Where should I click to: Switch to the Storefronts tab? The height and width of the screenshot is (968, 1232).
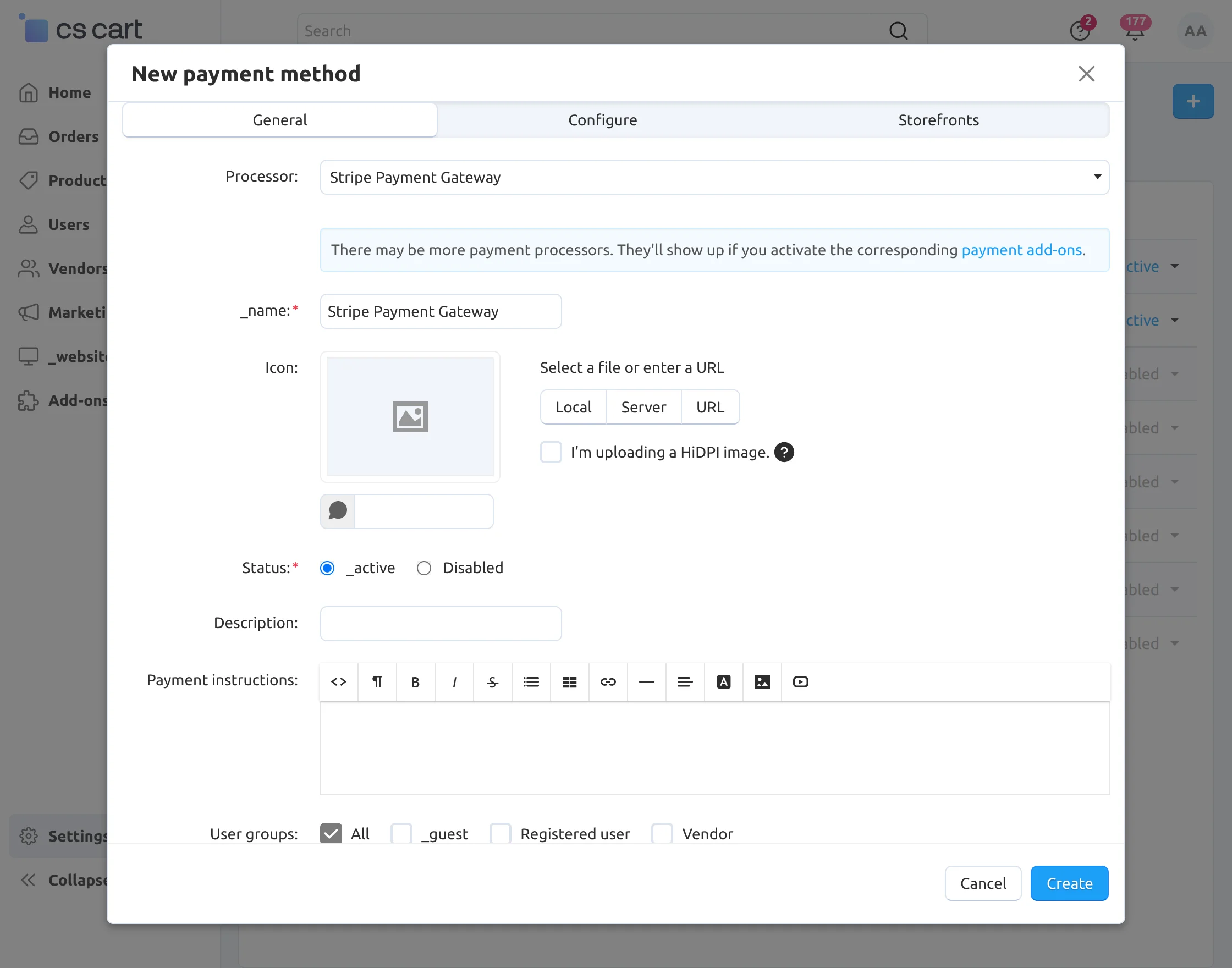938,120
